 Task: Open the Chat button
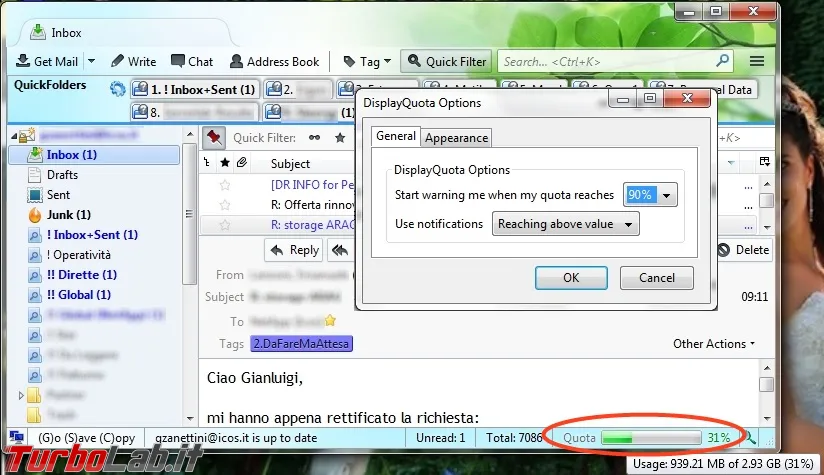(192, 61)
